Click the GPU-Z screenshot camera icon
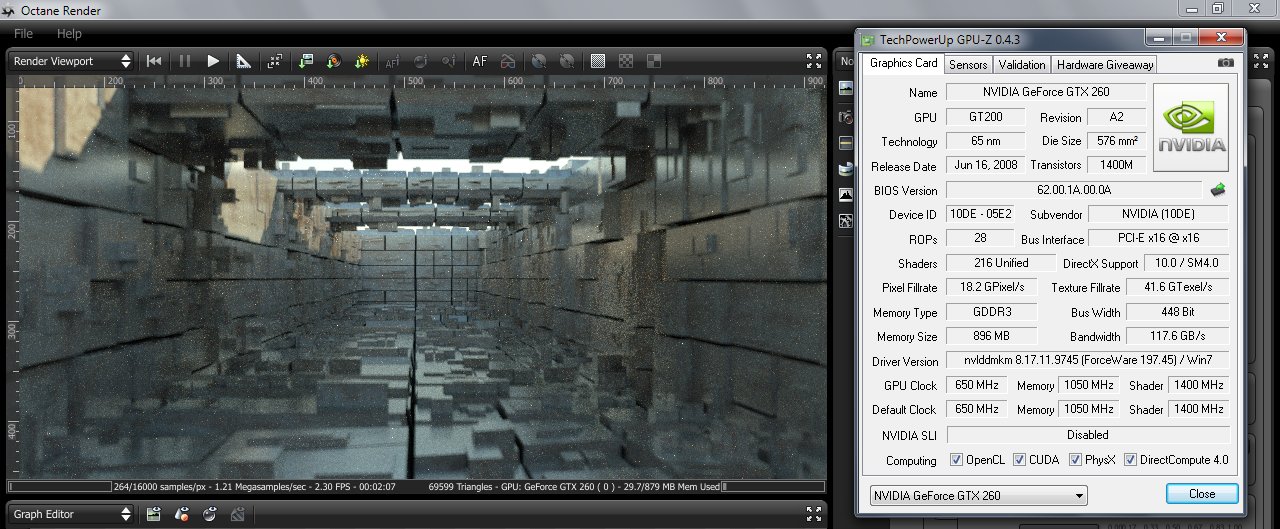1280x529 pixels. point(1225,63)
